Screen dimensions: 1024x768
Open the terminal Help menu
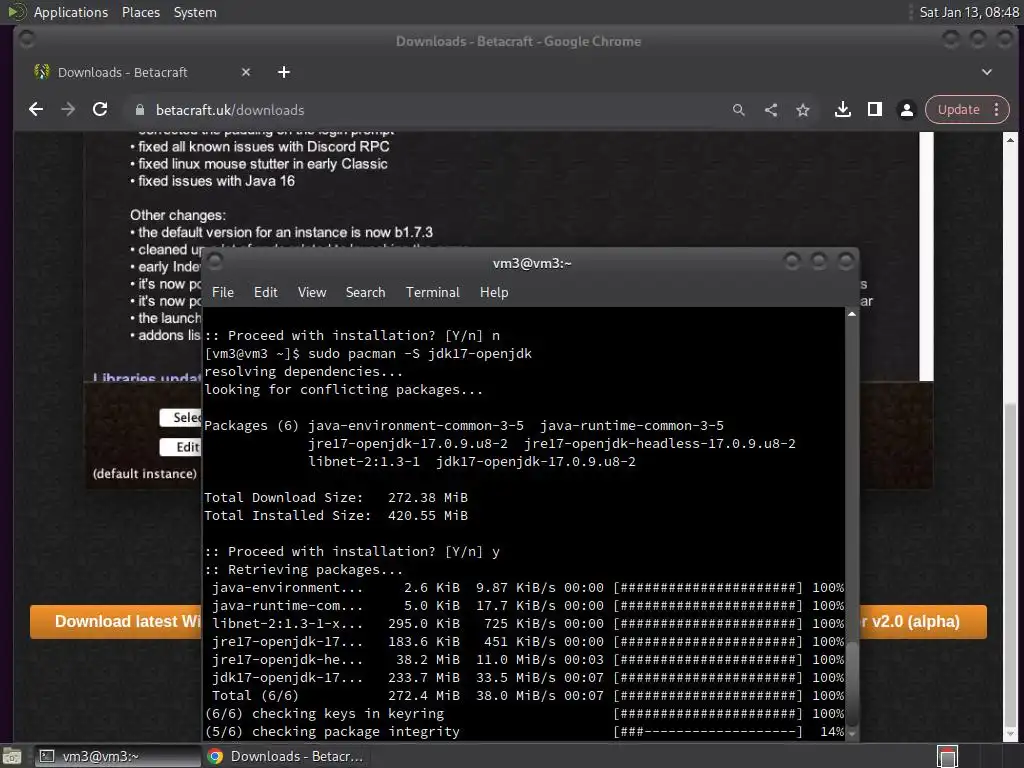(494, 293)
